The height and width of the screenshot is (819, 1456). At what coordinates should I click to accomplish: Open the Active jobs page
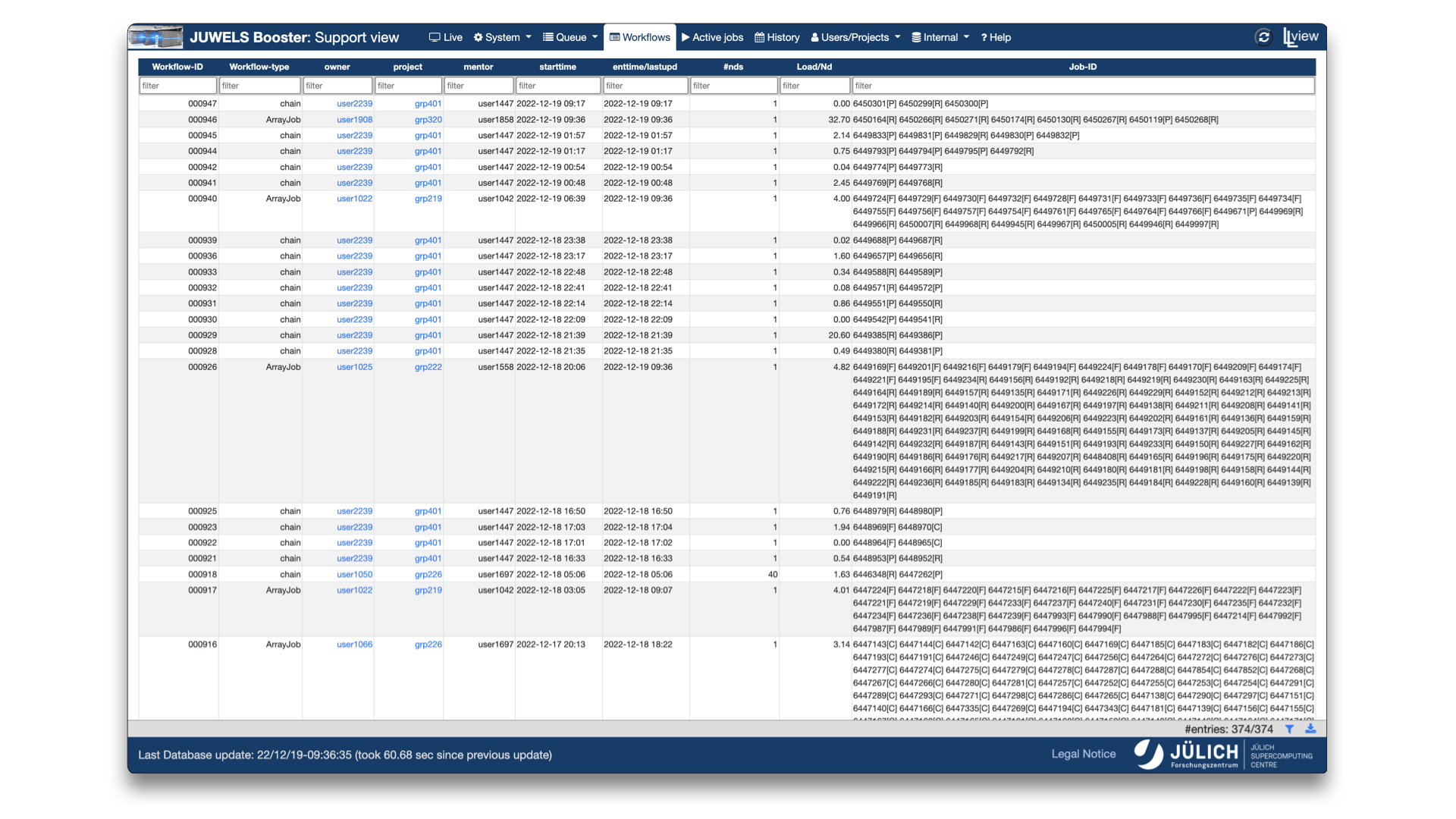coord(712,37)
